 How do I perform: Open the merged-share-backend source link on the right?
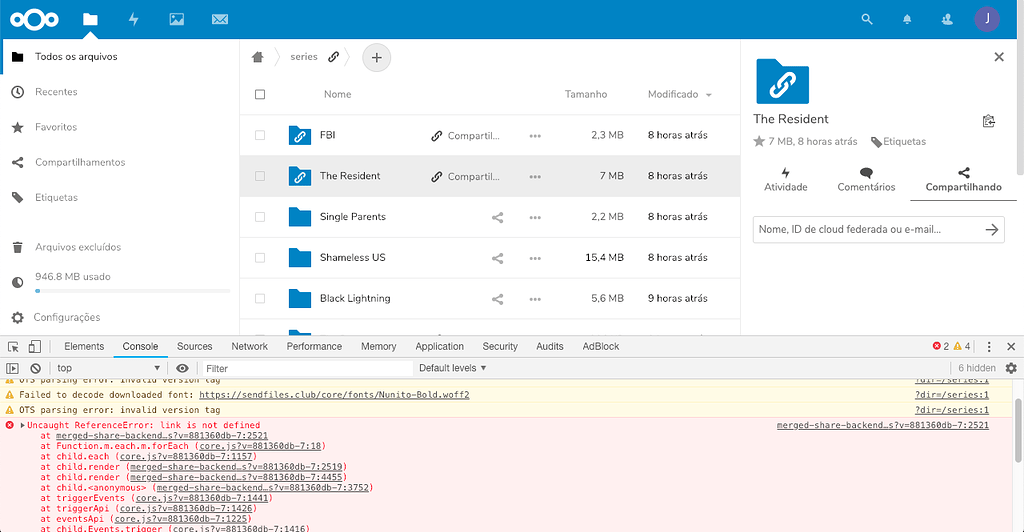pos(882,426)
